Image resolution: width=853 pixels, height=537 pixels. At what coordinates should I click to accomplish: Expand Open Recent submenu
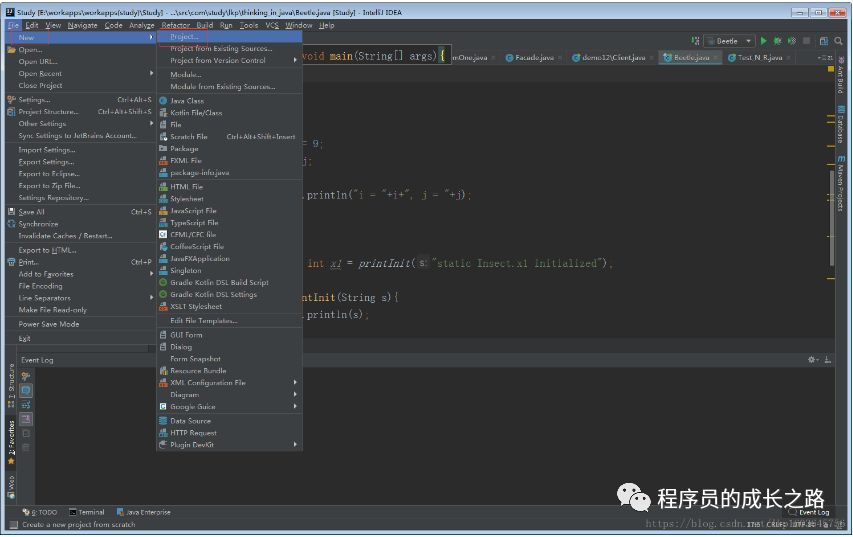click(x=80, y=73)
